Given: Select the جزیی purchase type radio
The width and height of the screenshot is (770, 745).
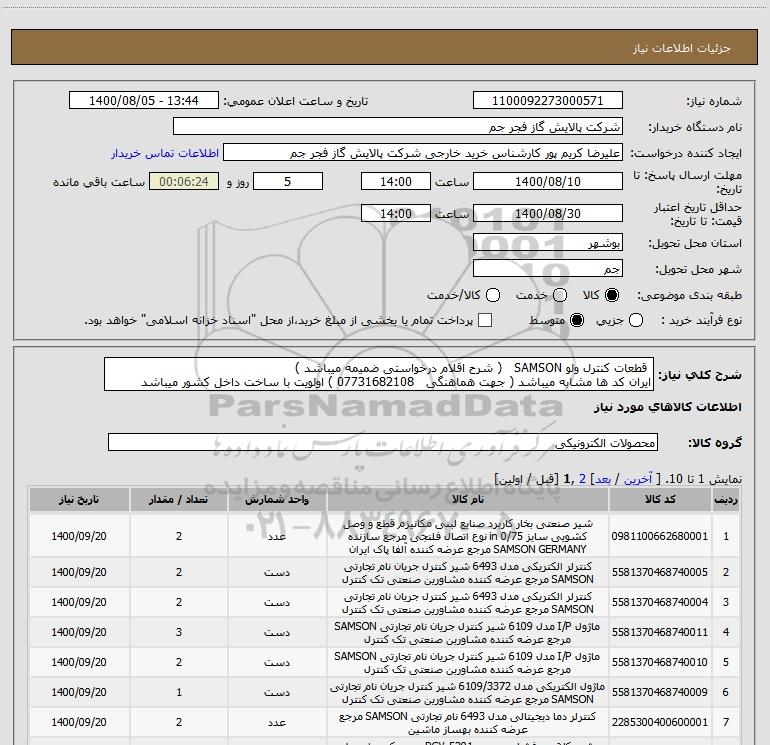Looking at the screenshot, I should [636, 320].
